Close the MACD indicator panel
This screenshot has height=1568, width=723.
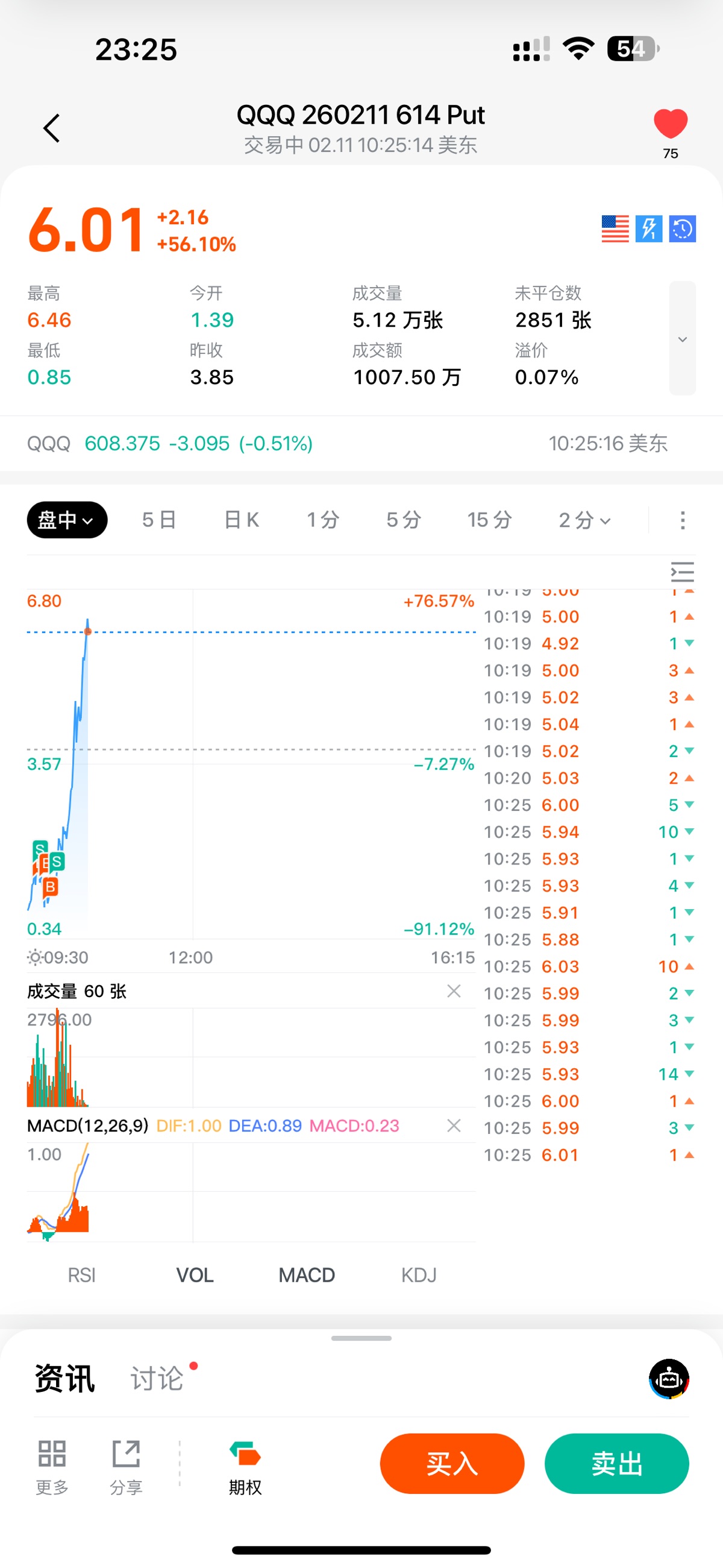pyautogui.click(x=454, y=1126)
